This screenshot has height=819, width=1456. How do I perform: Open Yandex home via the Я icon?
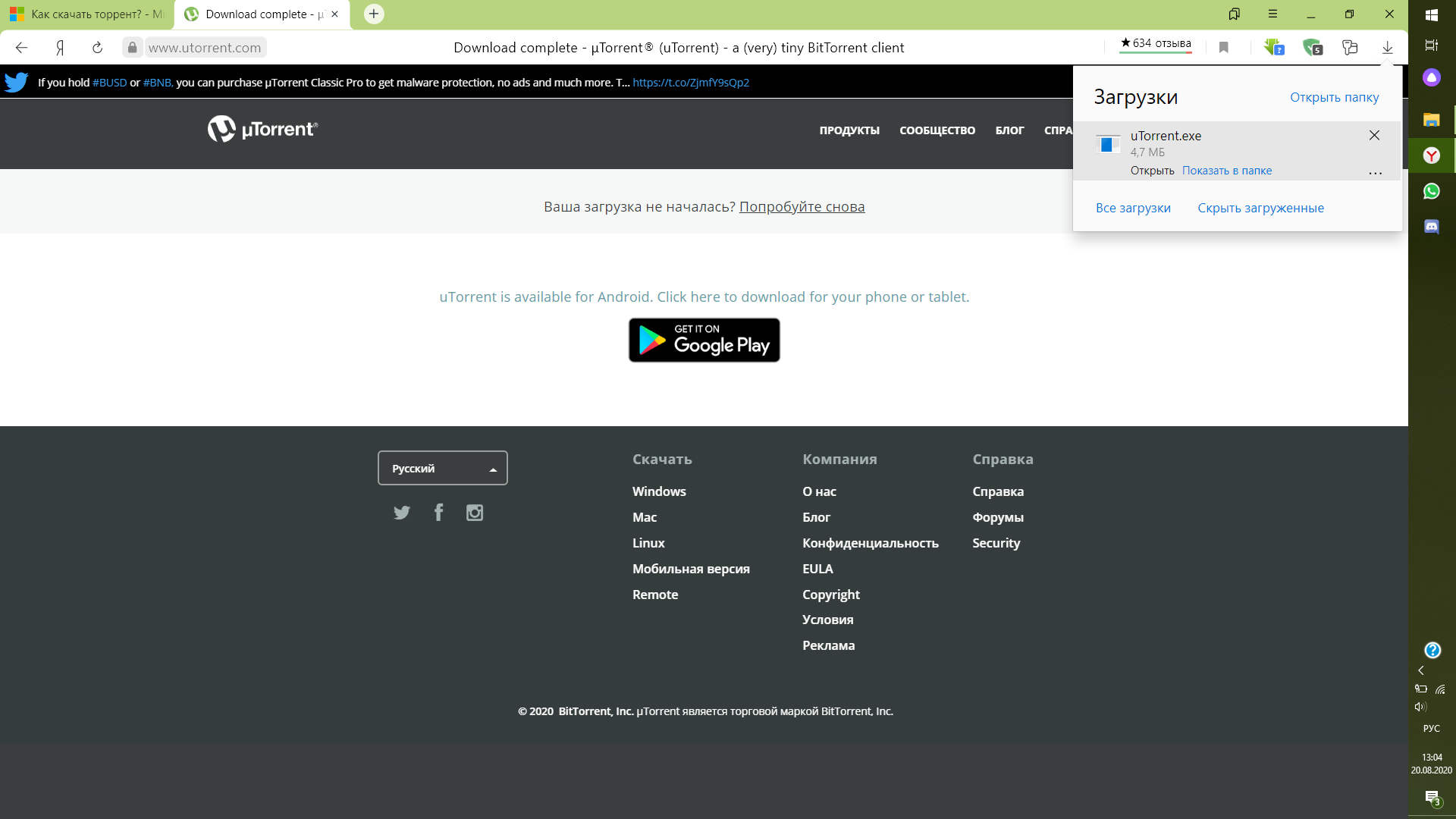point(60,48)
